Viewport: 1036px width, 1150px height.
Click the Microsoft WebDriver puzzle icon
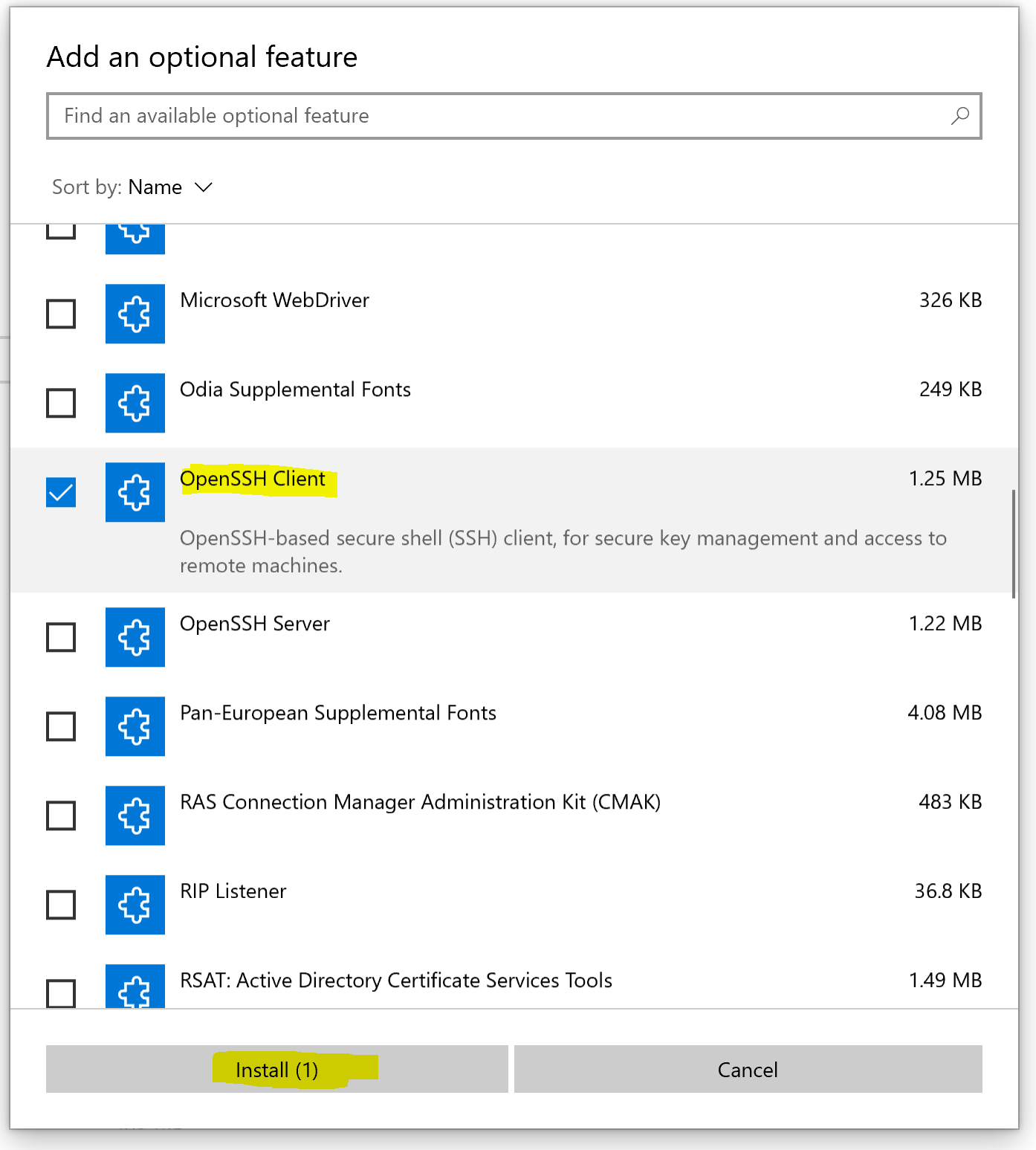[x=135, y=314]
